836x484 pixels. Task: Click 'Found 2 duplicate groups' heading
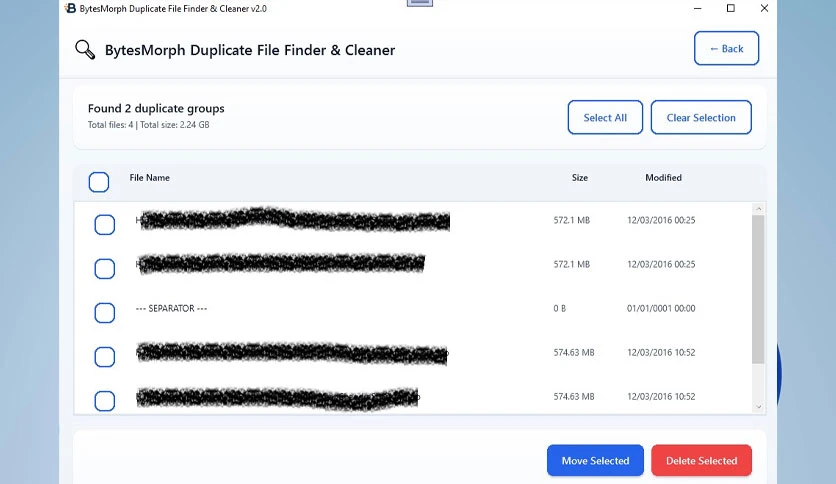tap(156, 108)
